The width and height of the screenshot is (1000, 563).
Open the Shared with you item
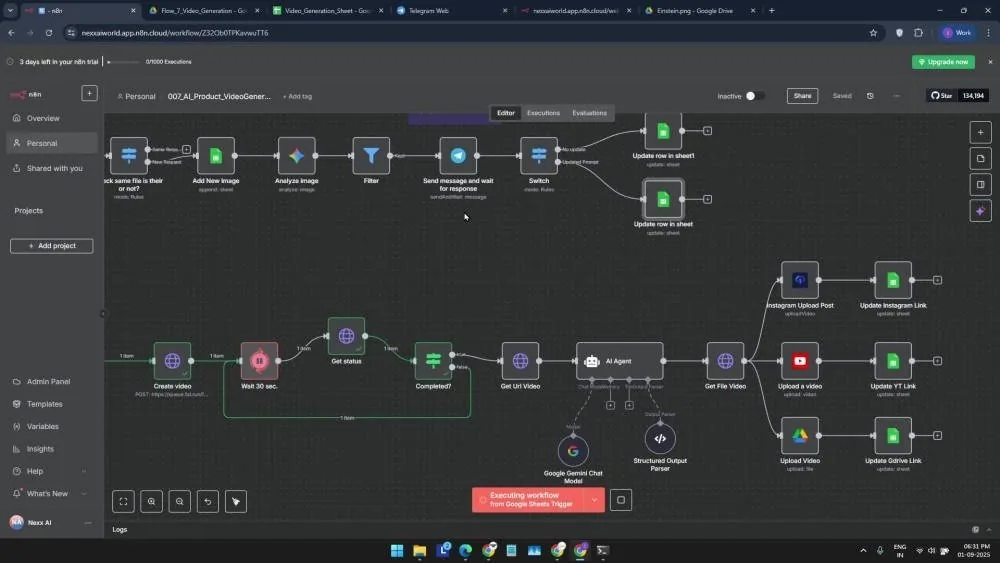(52, 168)
